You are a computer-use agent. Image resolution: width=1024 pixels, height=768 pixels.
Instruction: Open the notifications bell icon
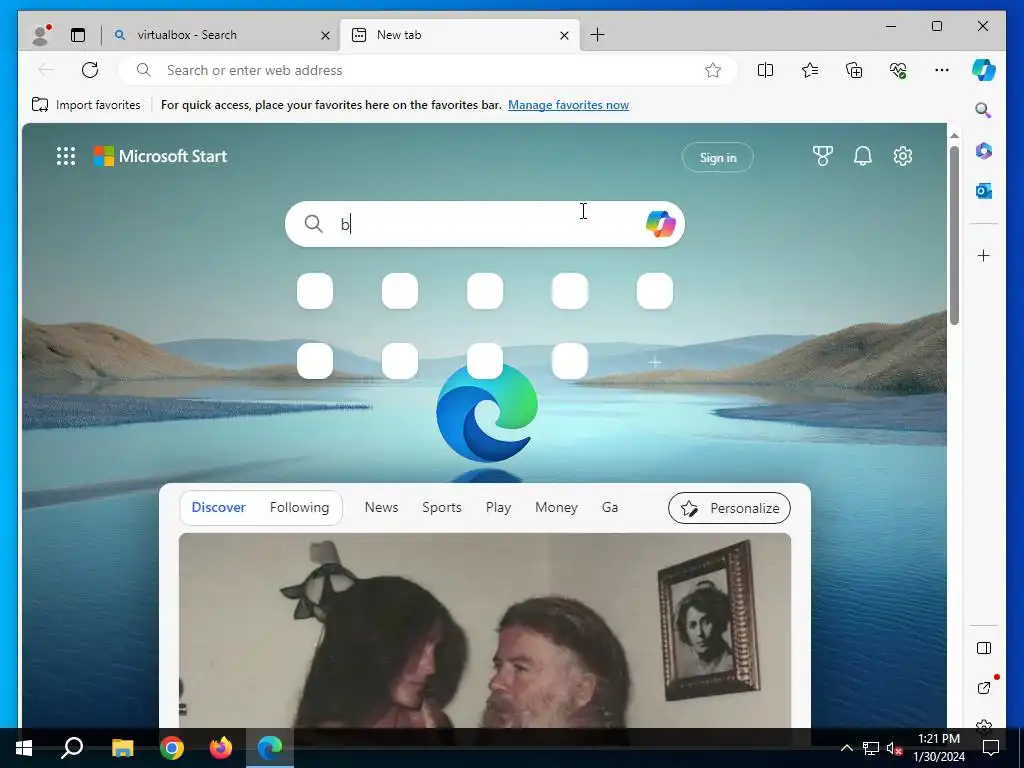[x=863, y=156]
